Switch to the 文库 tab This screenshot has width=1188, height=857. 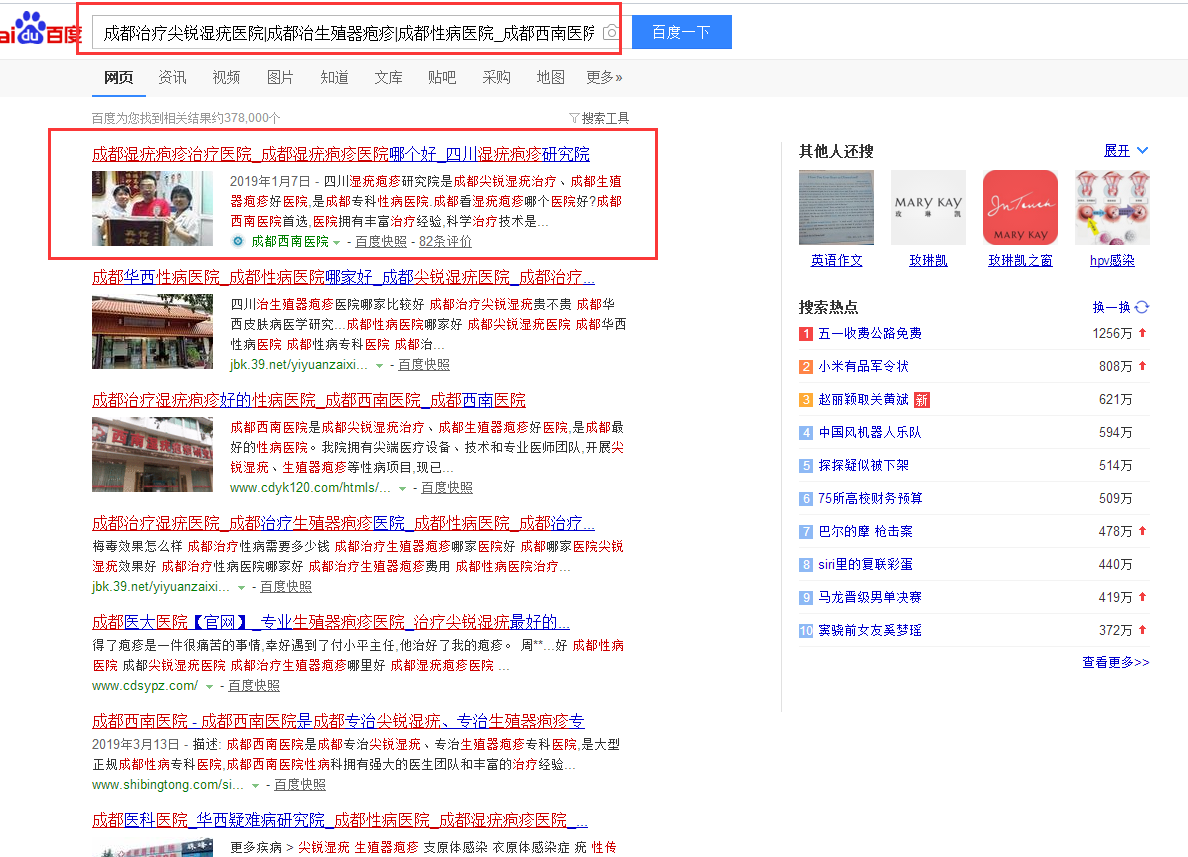pyautogui.click(x=388, y=77)
